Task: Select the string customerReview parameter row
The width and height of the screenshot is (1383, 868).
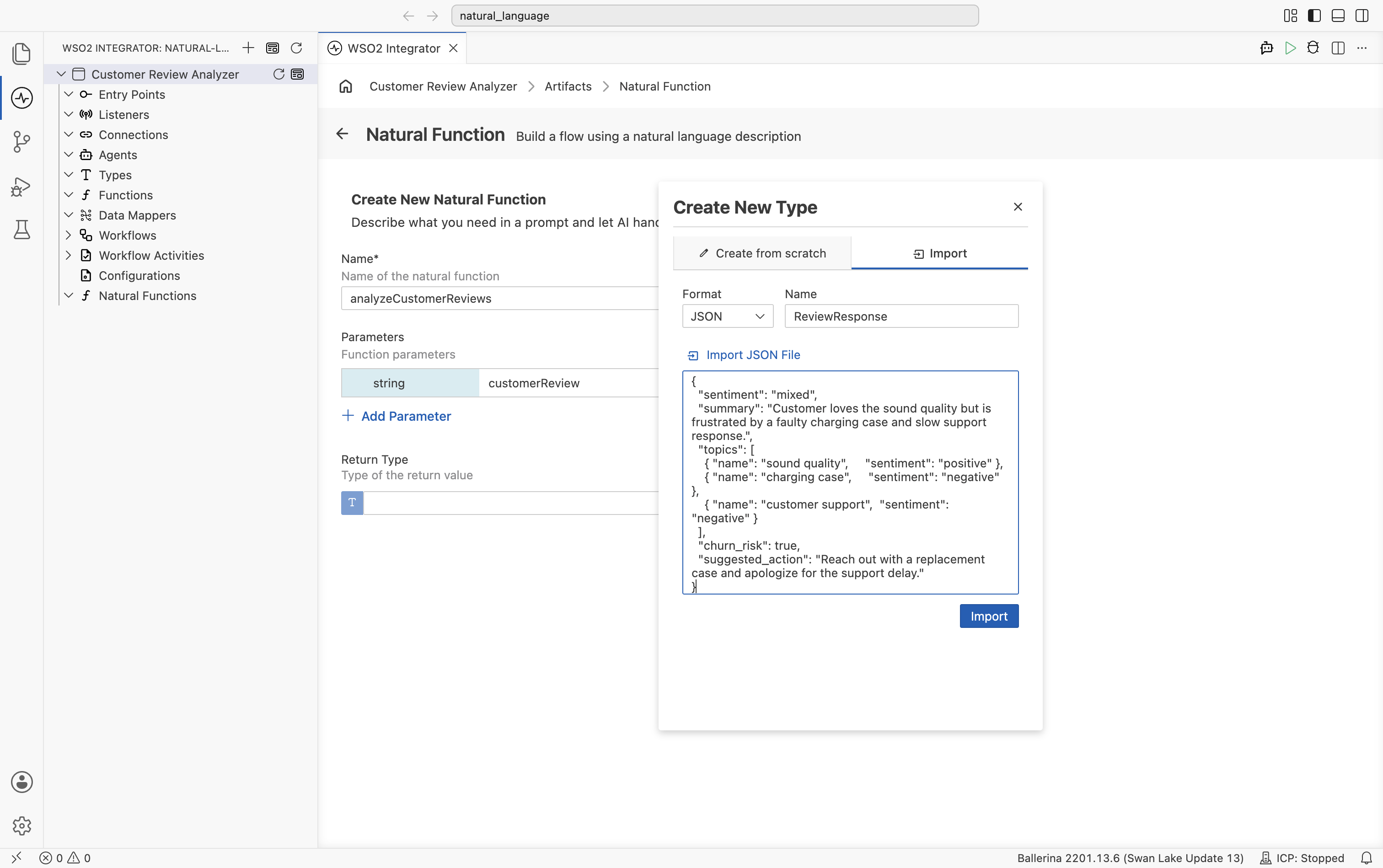Action: click(x=499, y=383)
